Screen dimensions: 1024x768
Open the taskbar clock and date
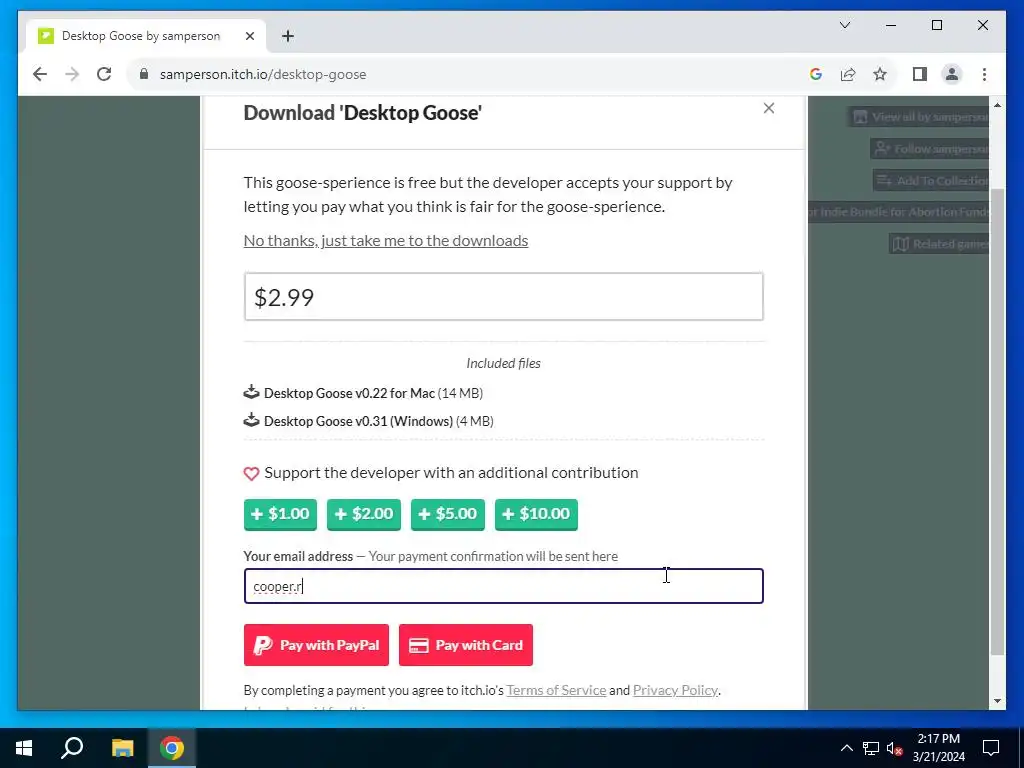coord(938,748)
